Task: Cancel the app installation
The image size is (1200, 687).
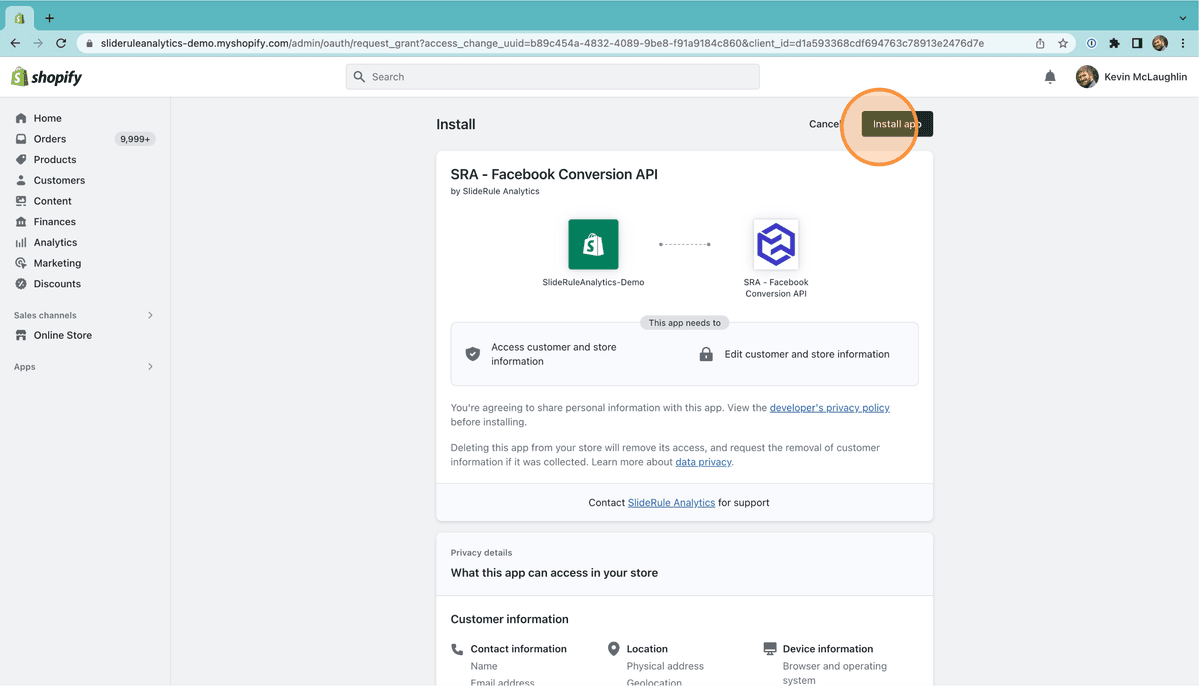Action: (x=826, y=124)
